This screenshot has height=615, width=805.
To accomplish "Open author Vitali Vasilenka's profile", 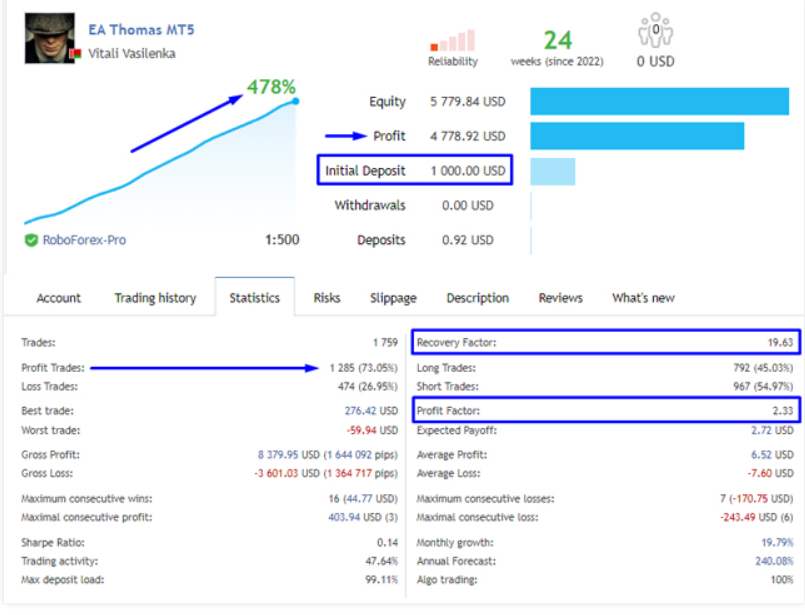I will [x=132, y=54].
